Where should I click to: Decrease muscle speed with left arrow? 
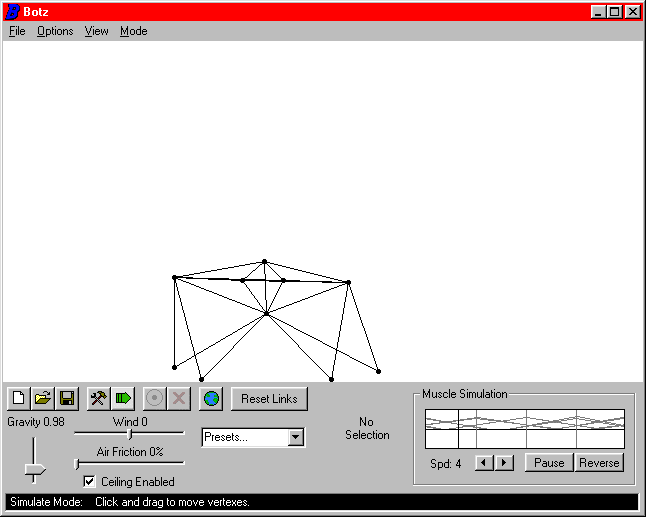(x=484, y=462)
